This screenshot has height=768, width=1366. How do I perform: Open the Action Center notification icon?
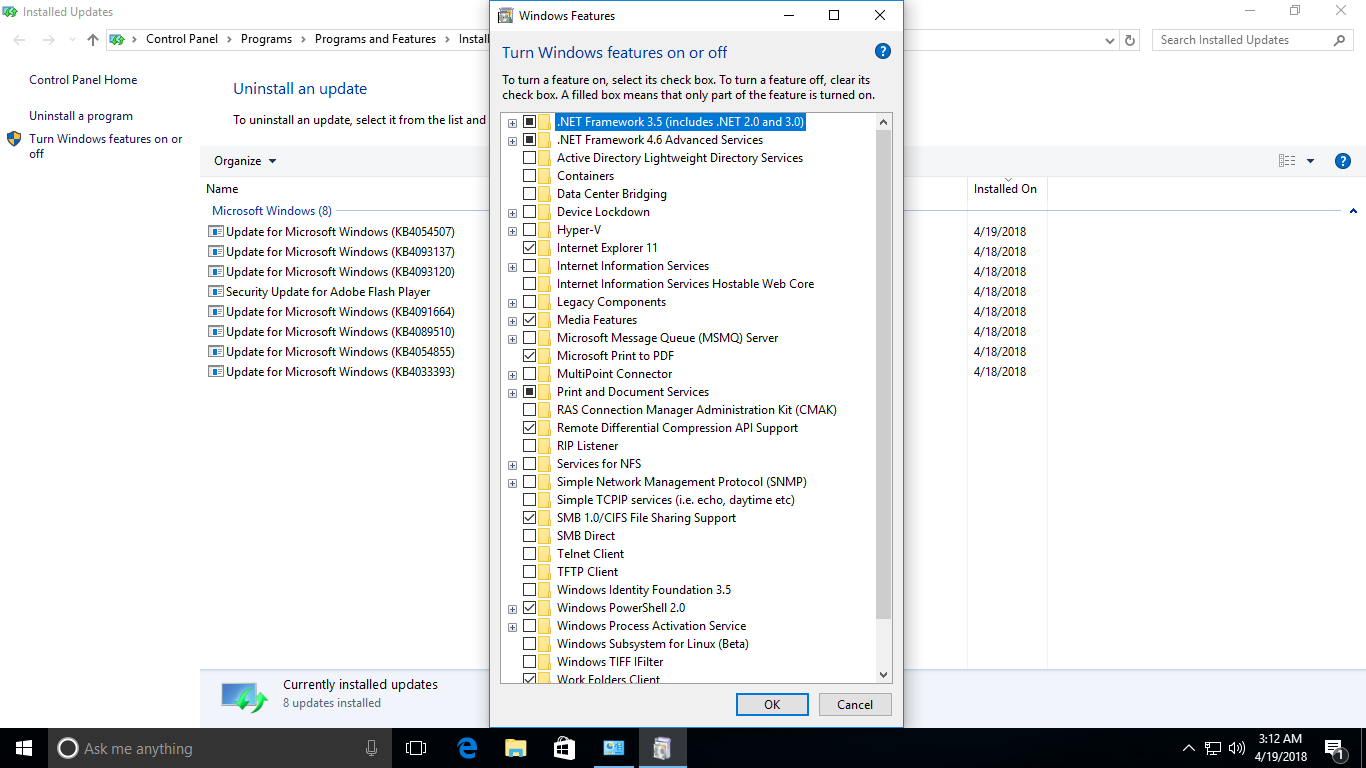1334,748
